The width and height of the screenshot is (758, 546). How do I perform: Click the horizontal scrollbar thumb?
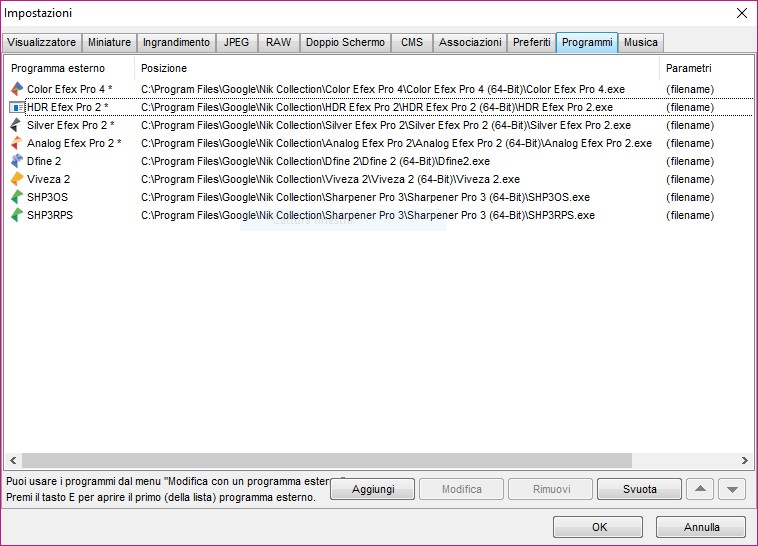pos(327,460)
